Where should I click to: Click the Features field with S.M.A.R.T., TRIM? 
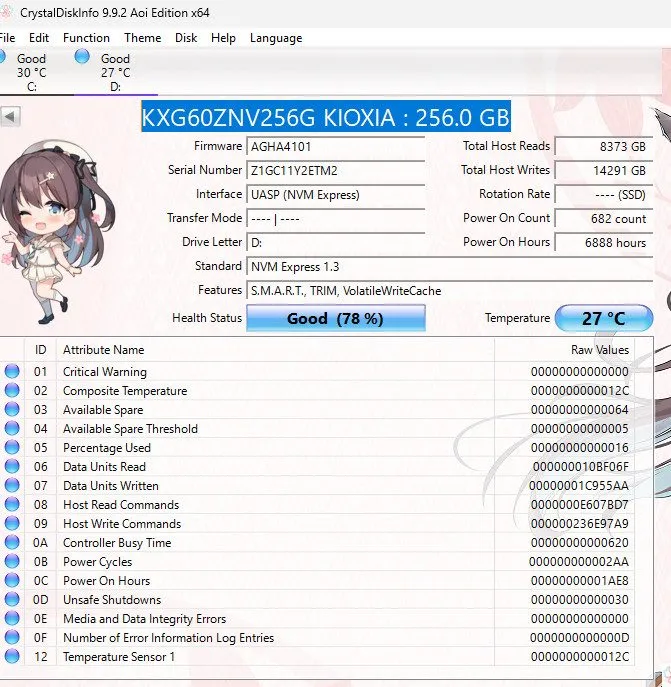449,291
